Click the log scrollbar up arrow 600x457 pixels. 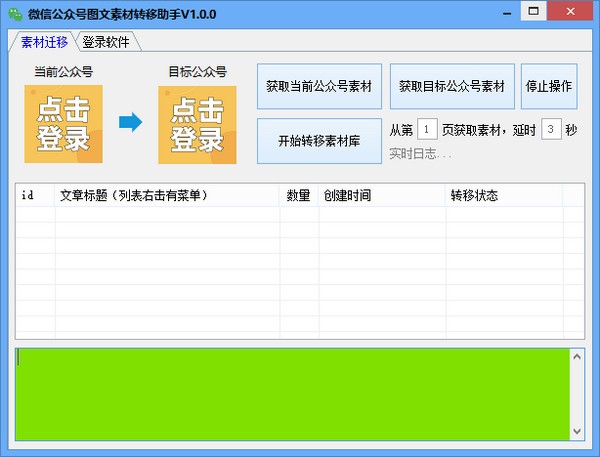tap(577, 357)
